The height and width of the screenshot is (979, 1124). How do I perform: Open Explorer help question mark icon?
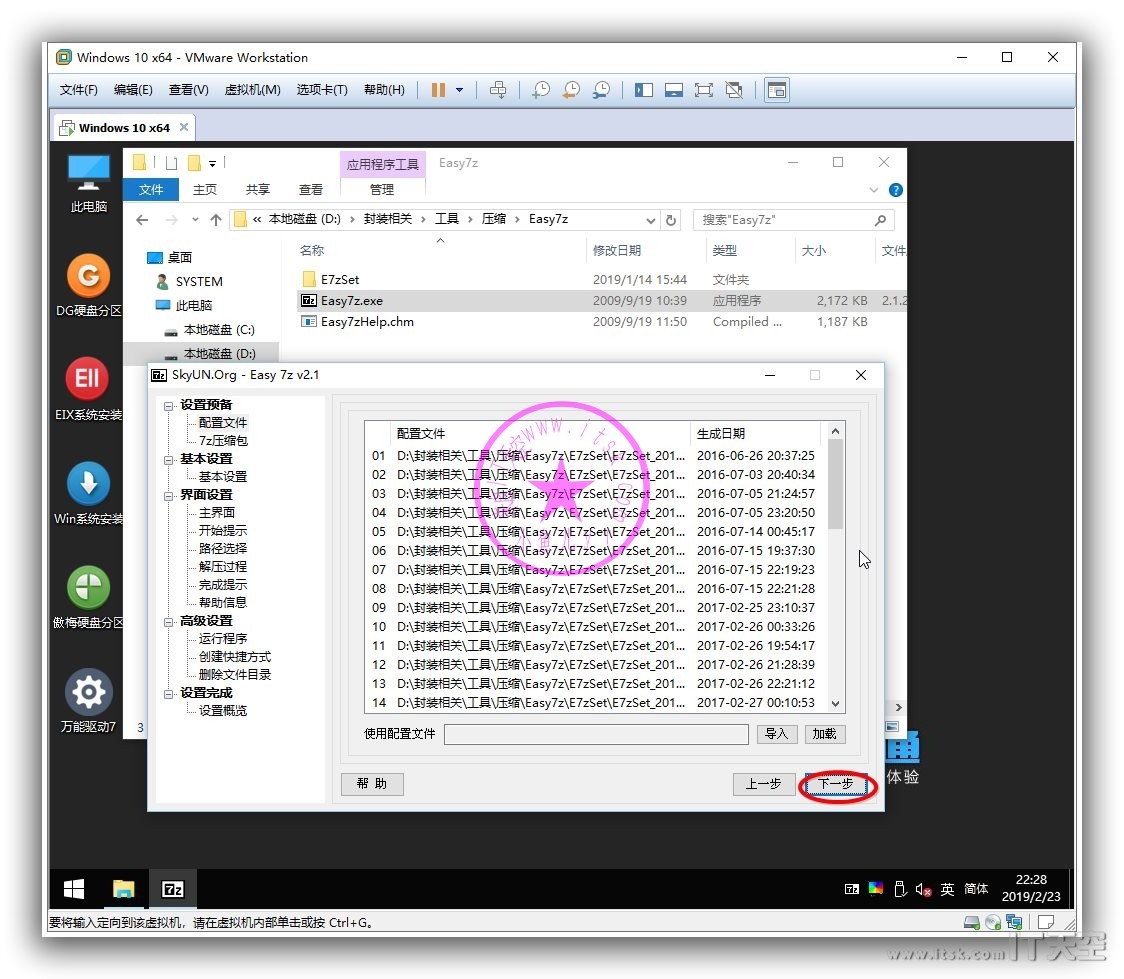(895, 190)
